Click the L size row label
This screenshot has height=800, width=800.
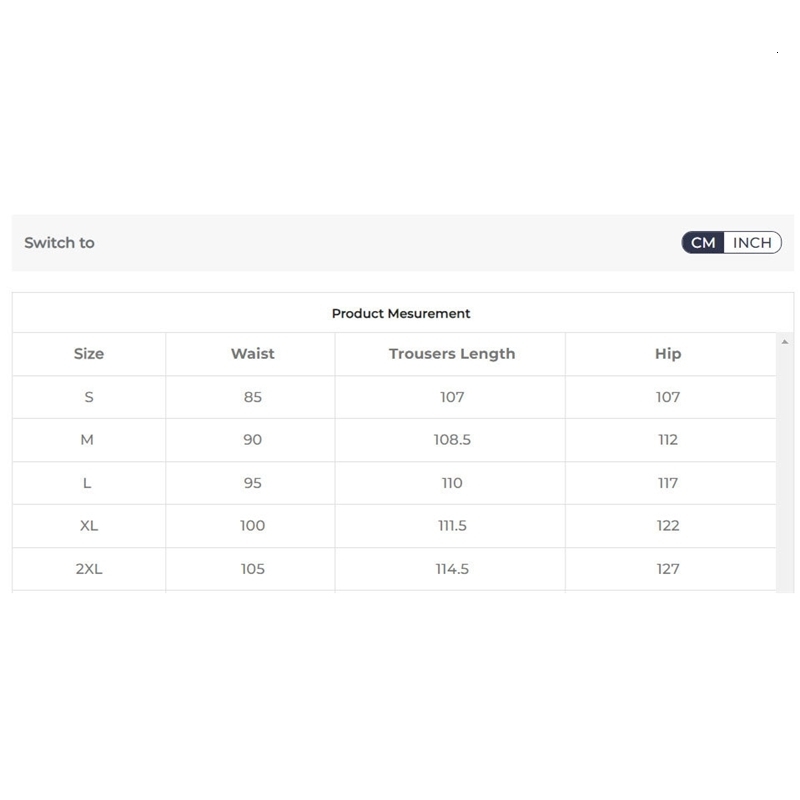[x=87, y=483]
